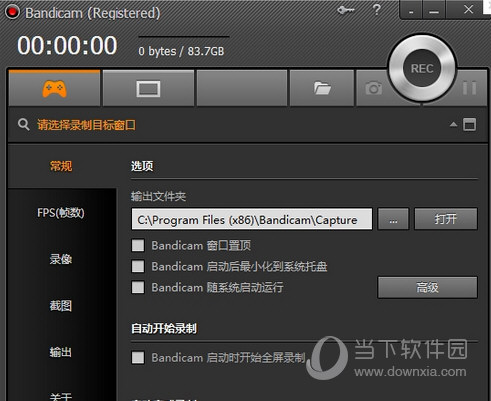Enable 启动时开始全屏录制 checkbox

pyautogui.click(x=138, y=358)
